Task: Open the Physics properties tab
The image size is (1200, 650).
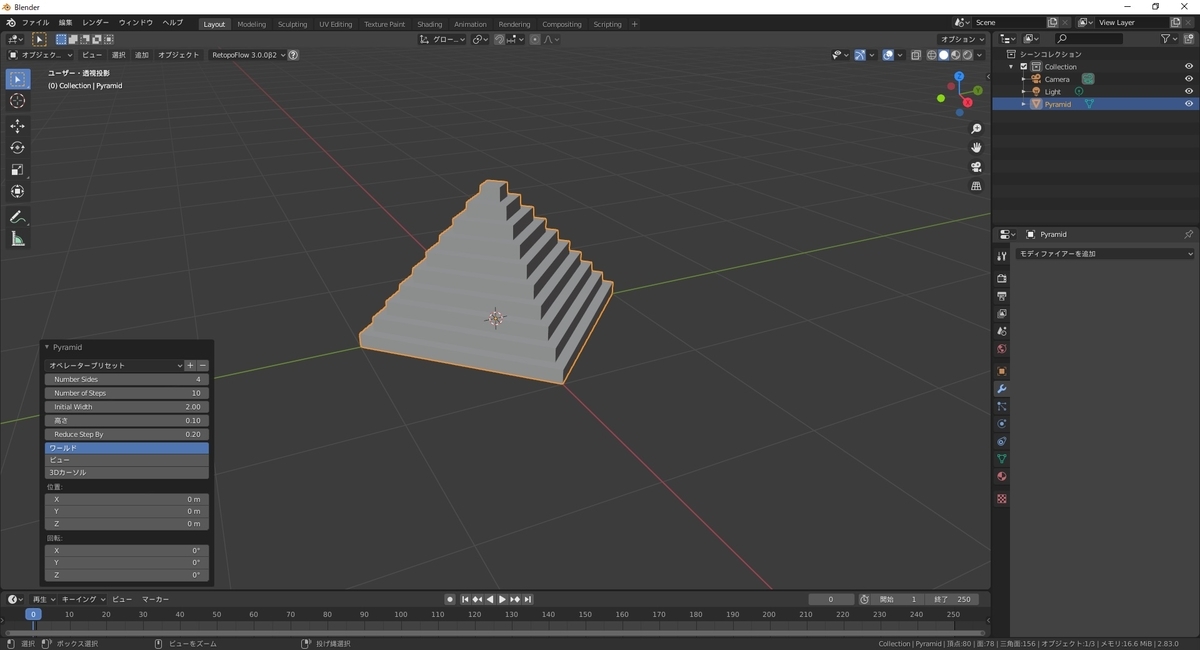Action: (x=1002, y=424)
